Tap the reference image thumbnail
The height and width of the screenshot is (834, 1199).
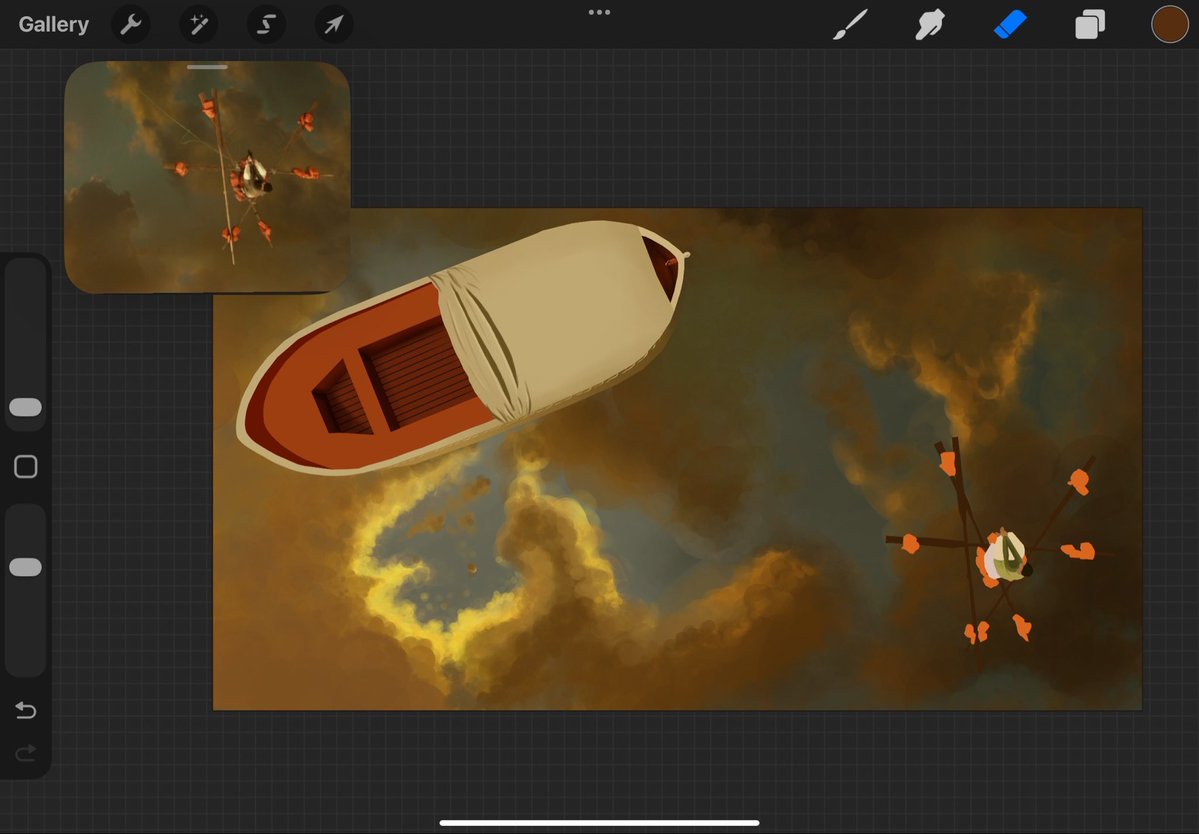click(x=207, y=177)
